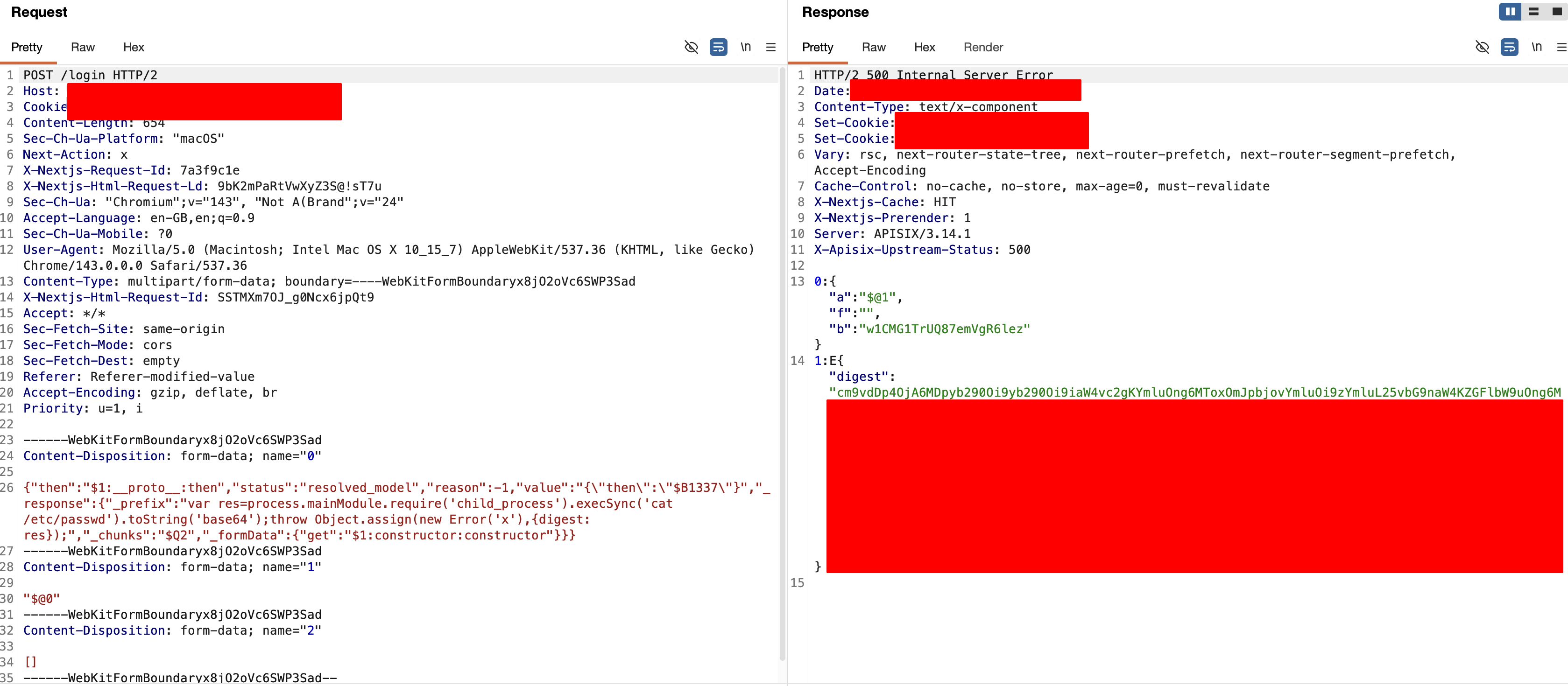Switch to single combined tabbed layout icon

(1556, 12)
